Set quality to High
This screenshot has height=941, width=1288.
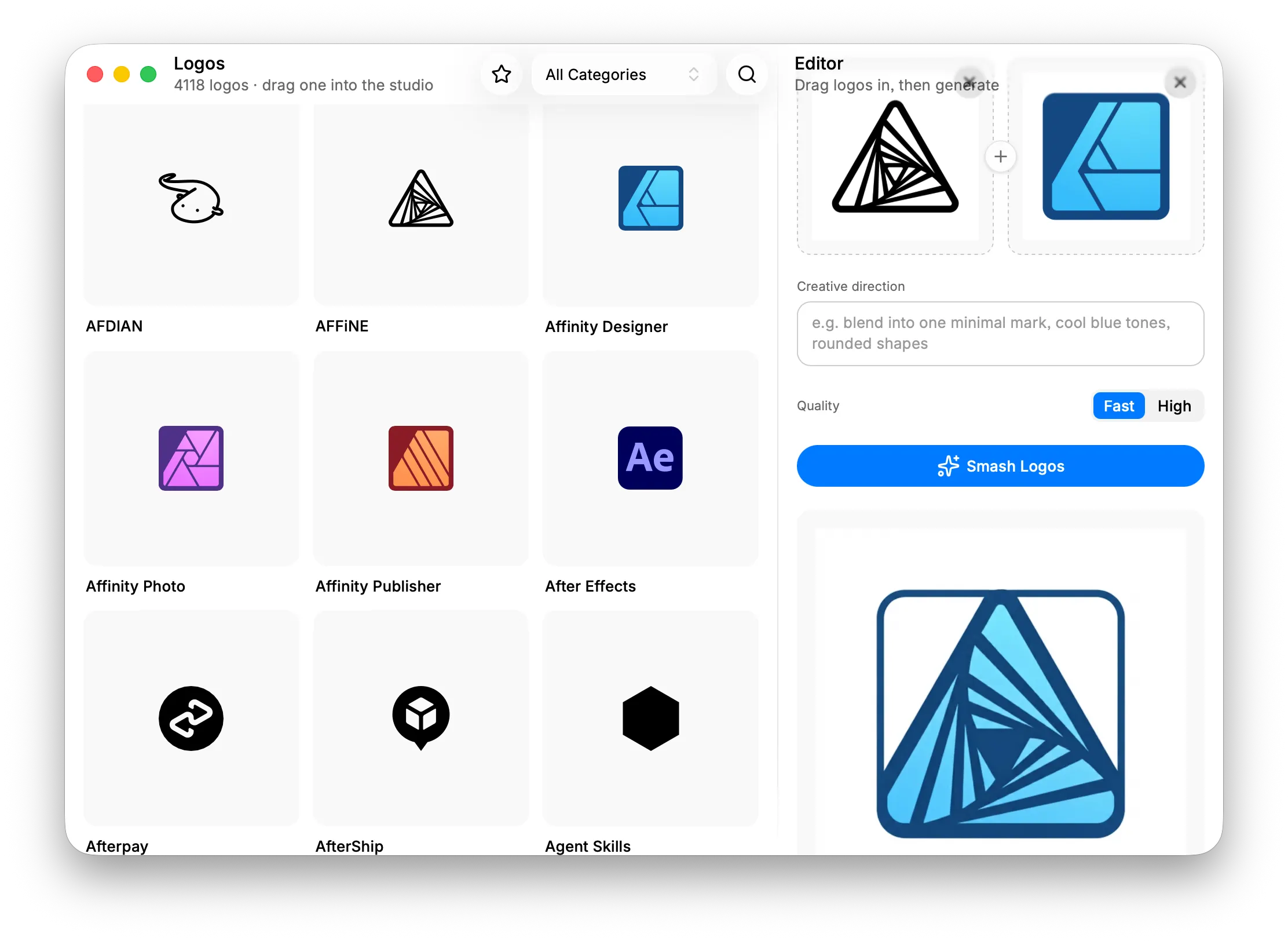point(1174,406)
